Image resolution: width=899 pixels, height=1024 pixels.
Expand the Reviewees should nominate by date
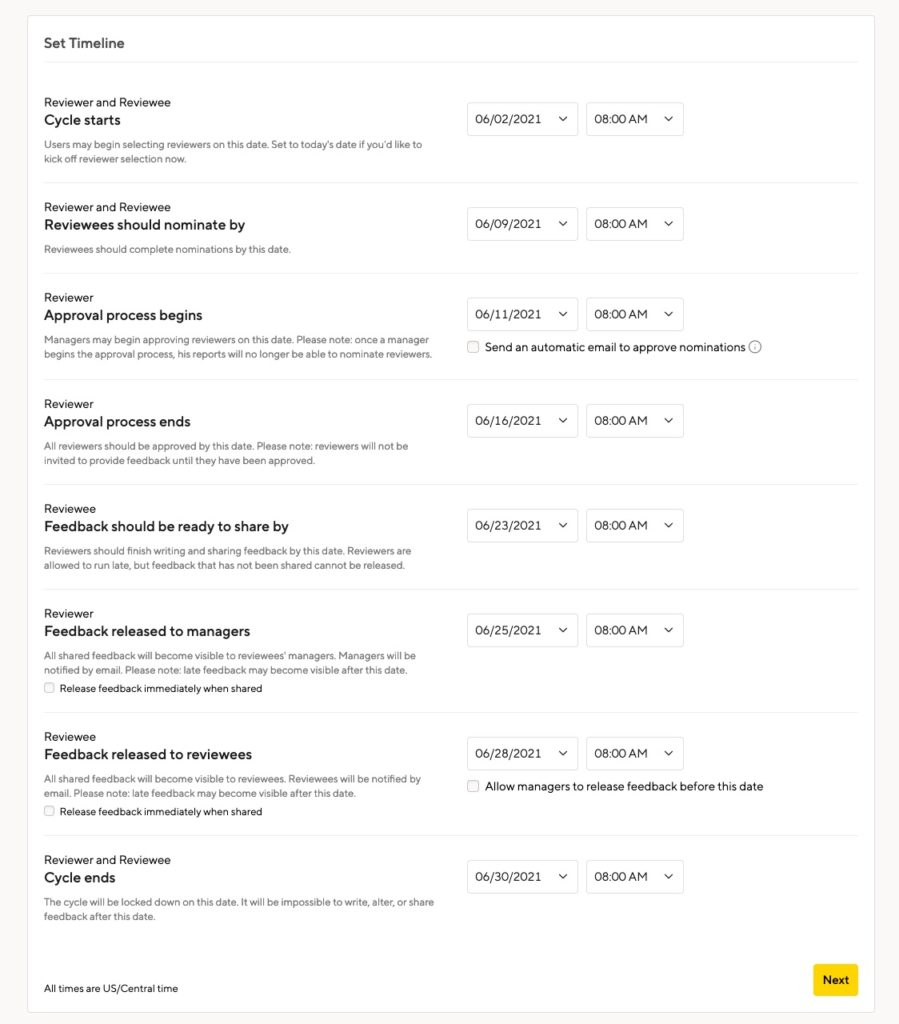[x=522, y=224]
